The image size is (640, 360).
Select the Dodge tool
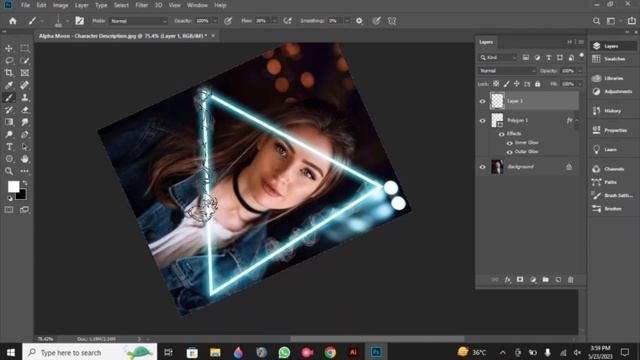pos(9,134)
